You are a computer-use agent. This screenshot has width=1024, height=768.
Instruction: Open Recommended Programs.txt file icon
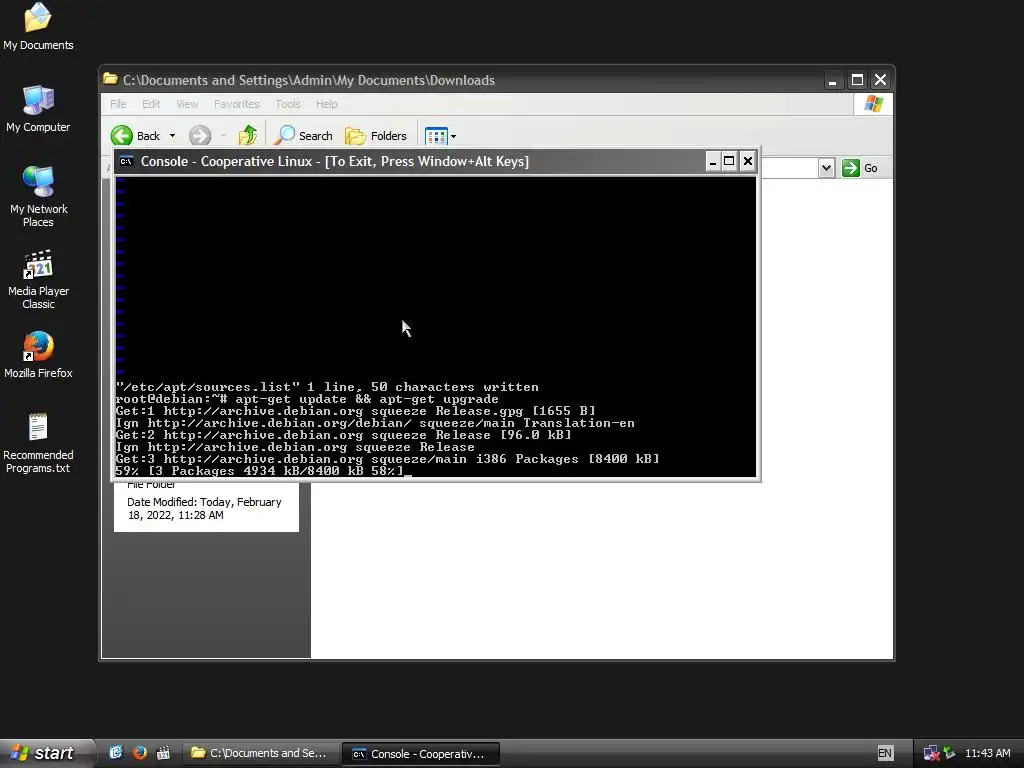38,443
